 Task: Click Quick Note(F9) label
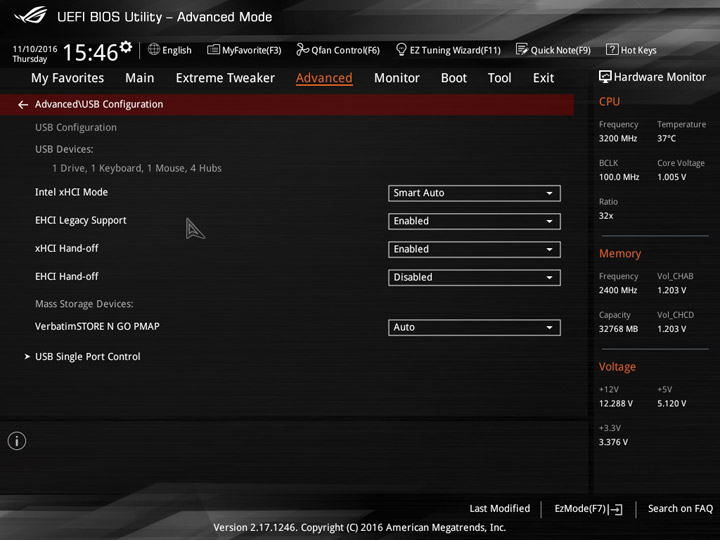(561, 50)
